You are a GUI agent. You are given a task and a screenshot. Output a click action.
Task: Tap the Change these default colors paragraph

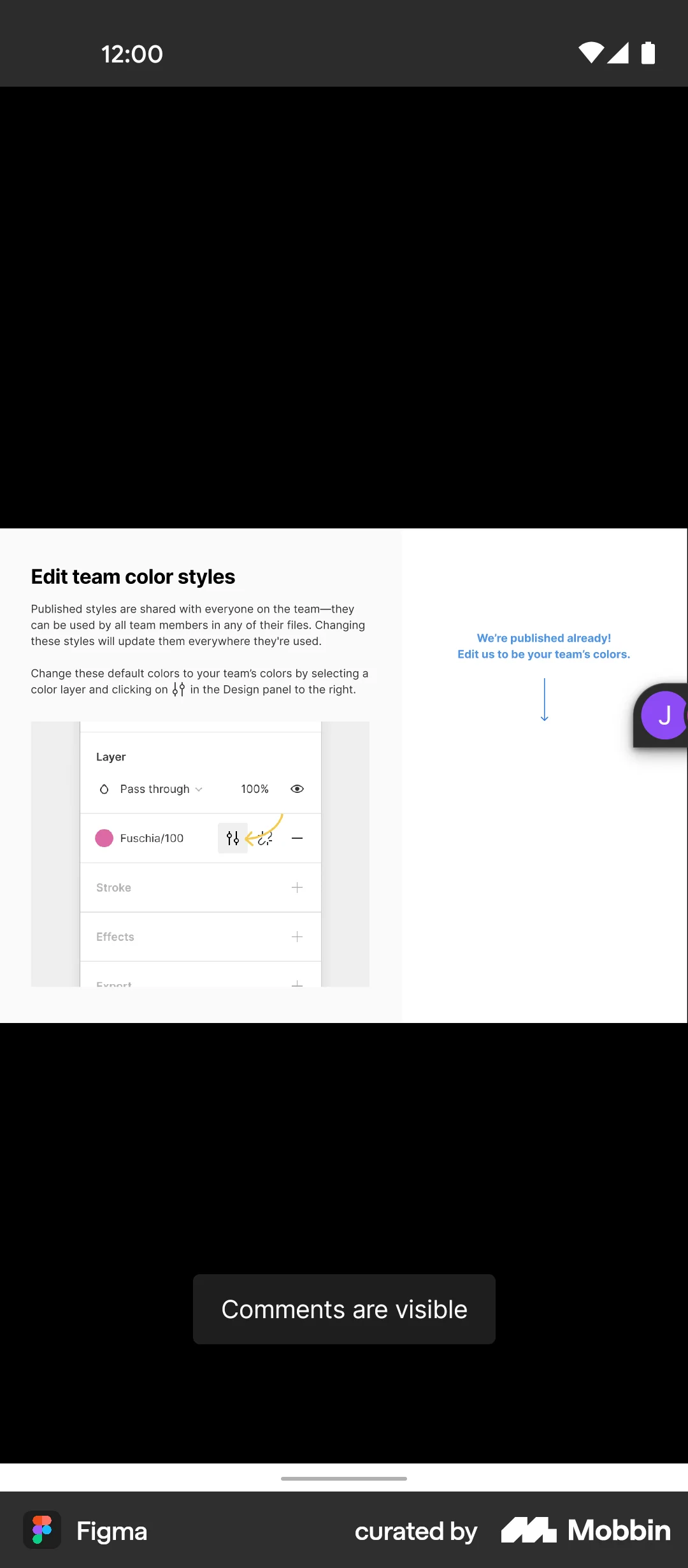point(199,681)
